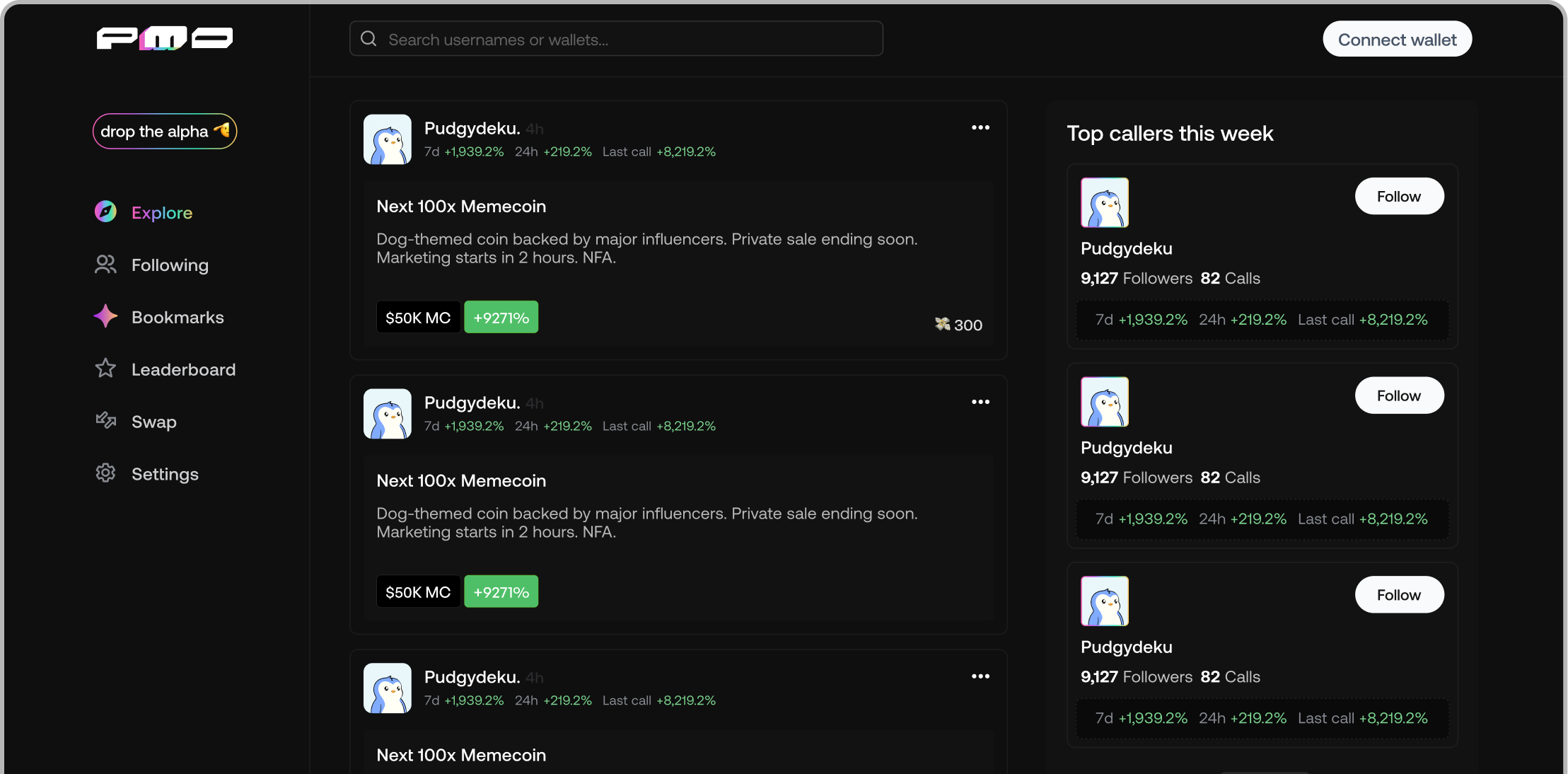Open the third post's three-dot menu

[980, 676]
